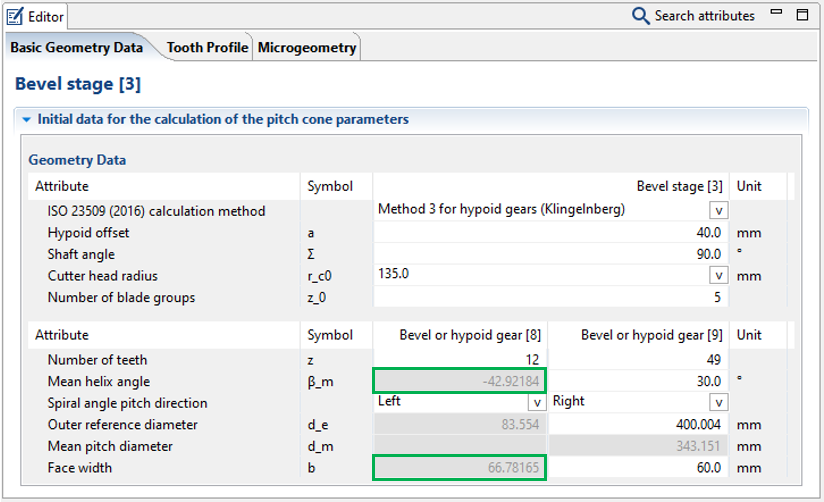Open ISO 23509 calculation method dropdown
The width and height of the screenshot is (824, 502).
[x=718, y=211]
